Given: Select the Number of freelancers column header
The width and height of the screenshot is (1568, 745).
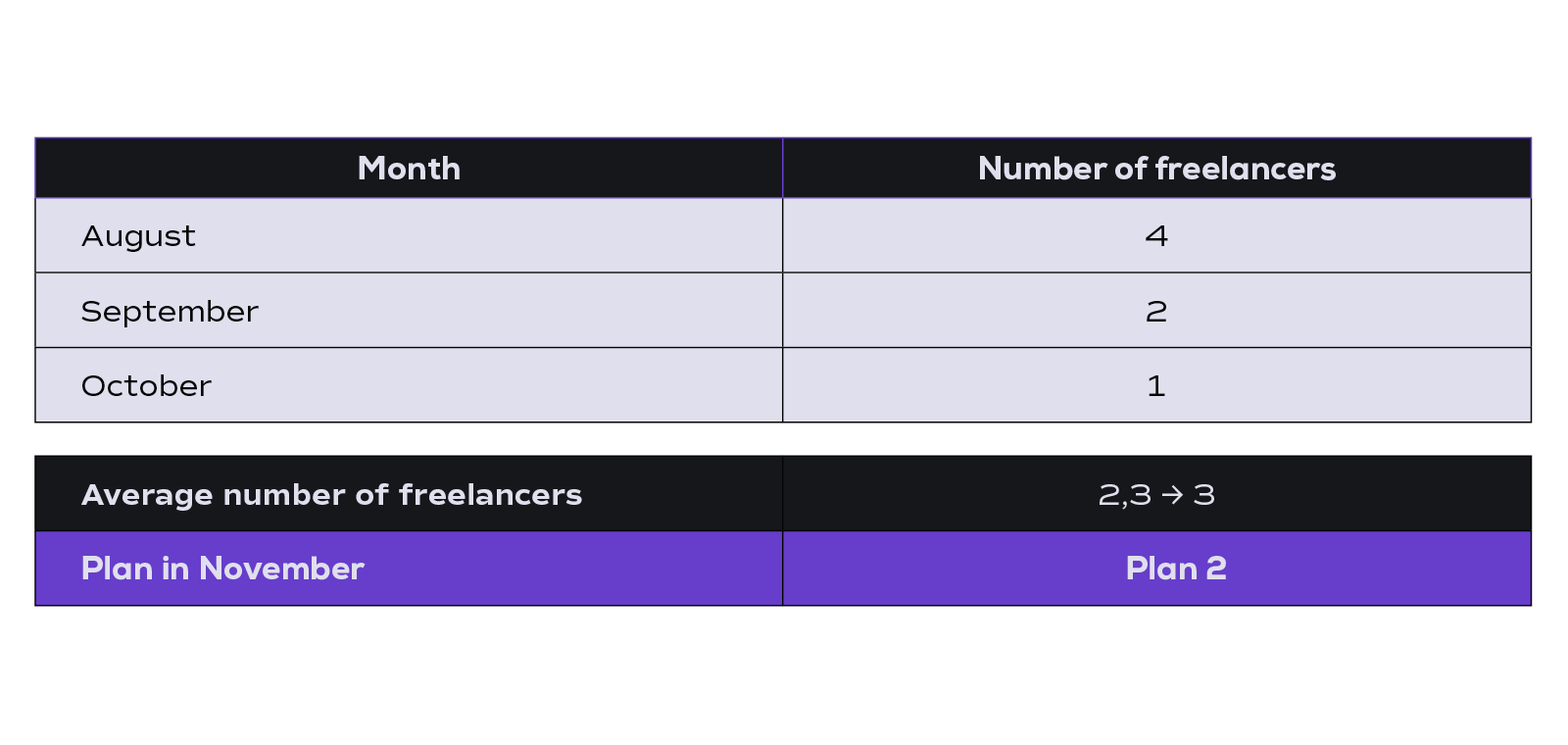Looking at the screenshot, I should tap(1156, 169).
